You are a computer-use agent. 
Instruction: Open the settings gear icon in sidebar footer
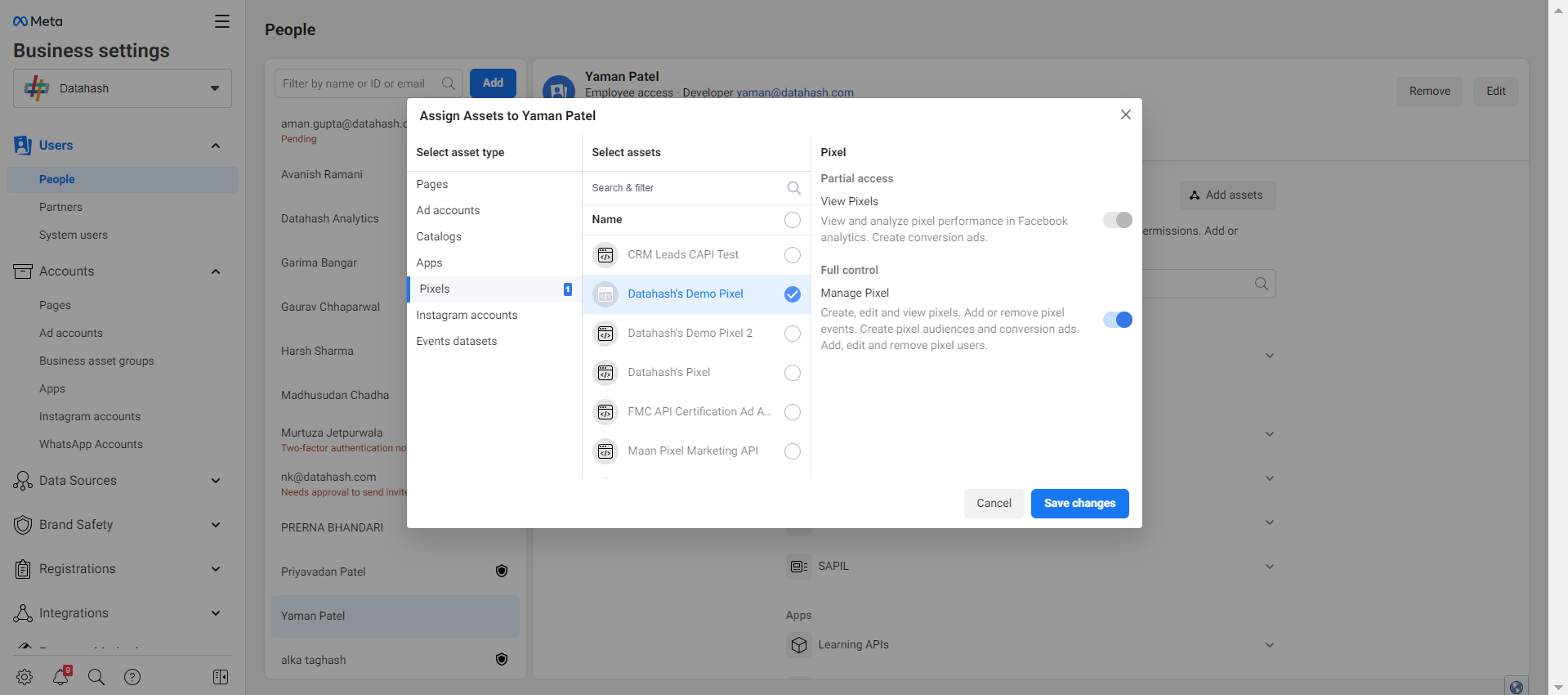25,677
